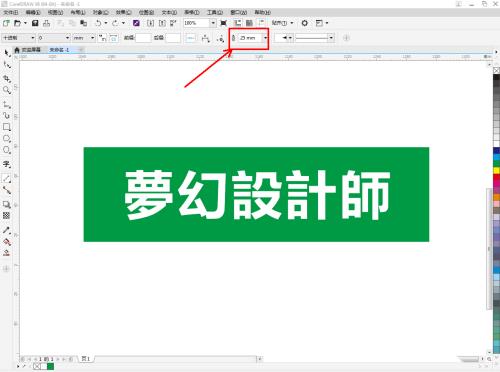Open the View menu
500x372 pixels.
point(55,12)
